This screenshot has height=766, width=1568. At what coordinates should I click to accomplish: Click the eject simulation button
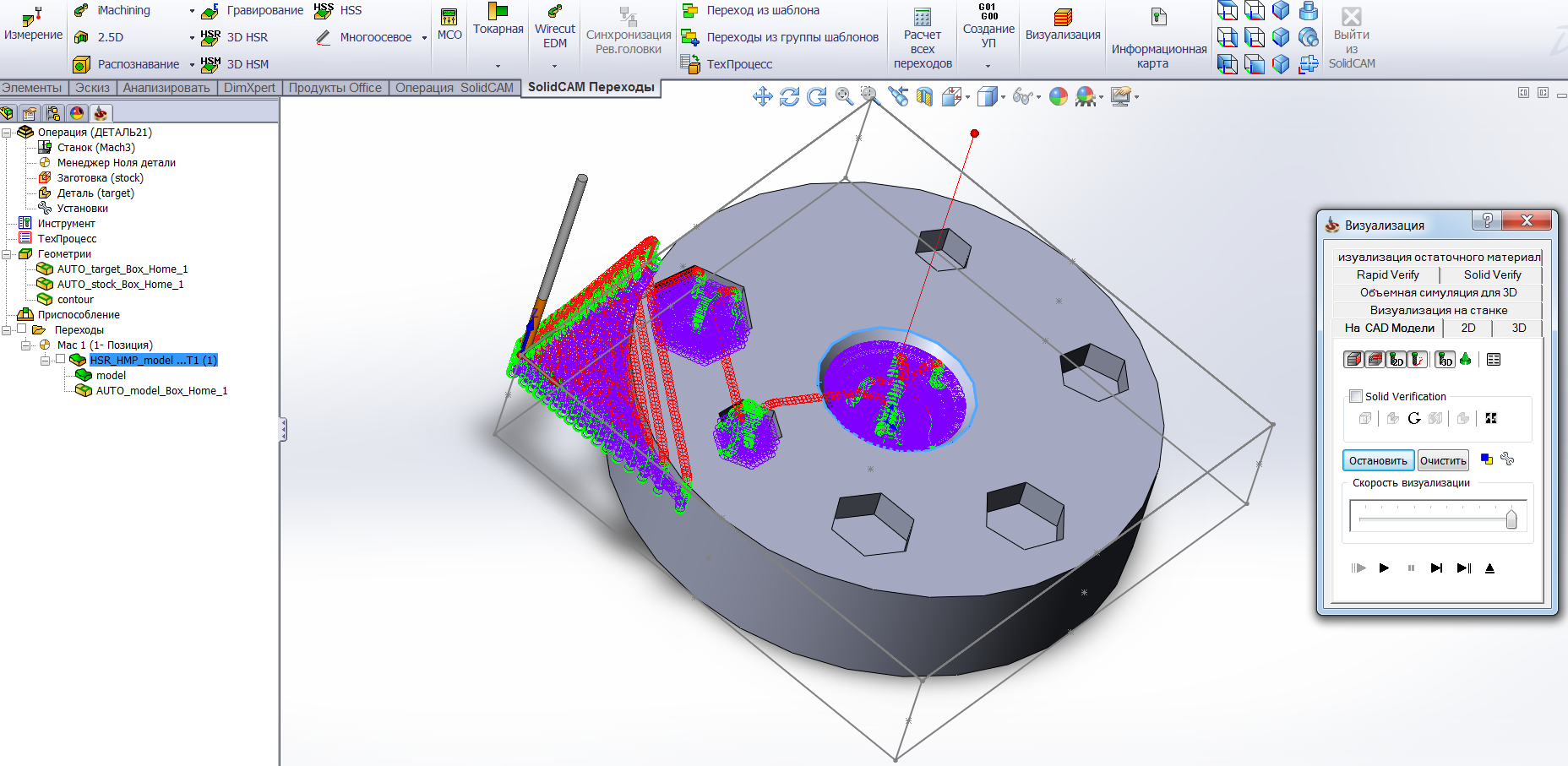pyautogui.click(x=1489, y=568)
